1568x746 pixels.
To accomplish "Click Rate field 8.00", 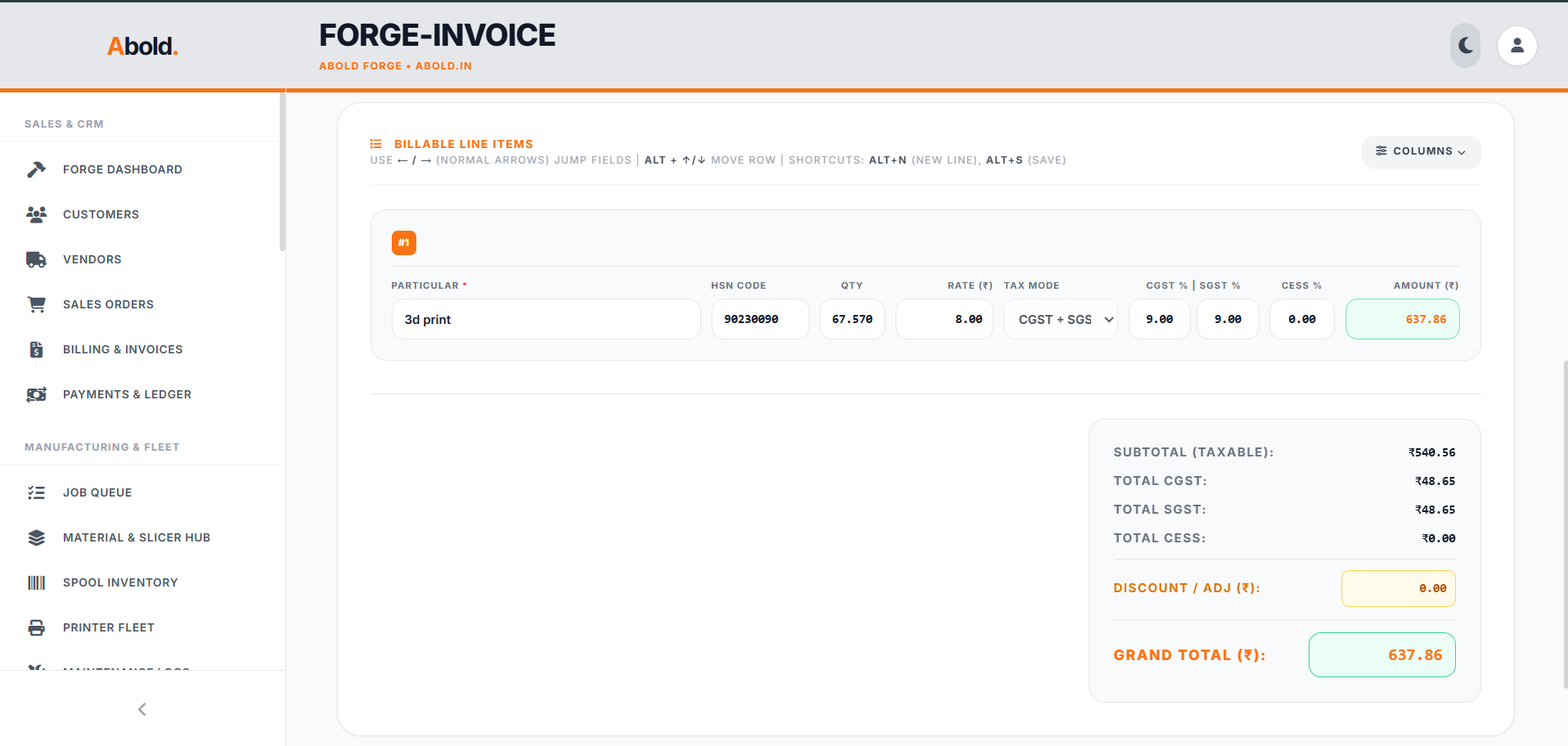I will tap(945, 319).
